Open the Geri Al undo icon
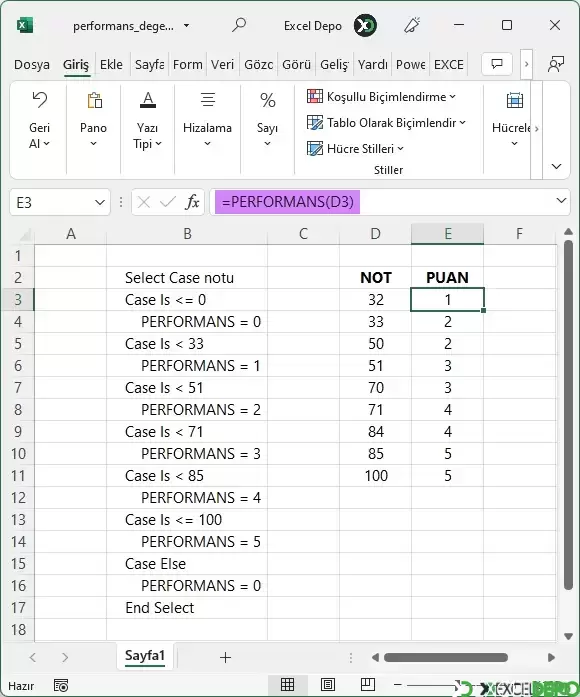This screenshot has height=697, width=580. [x=39, y=100]
